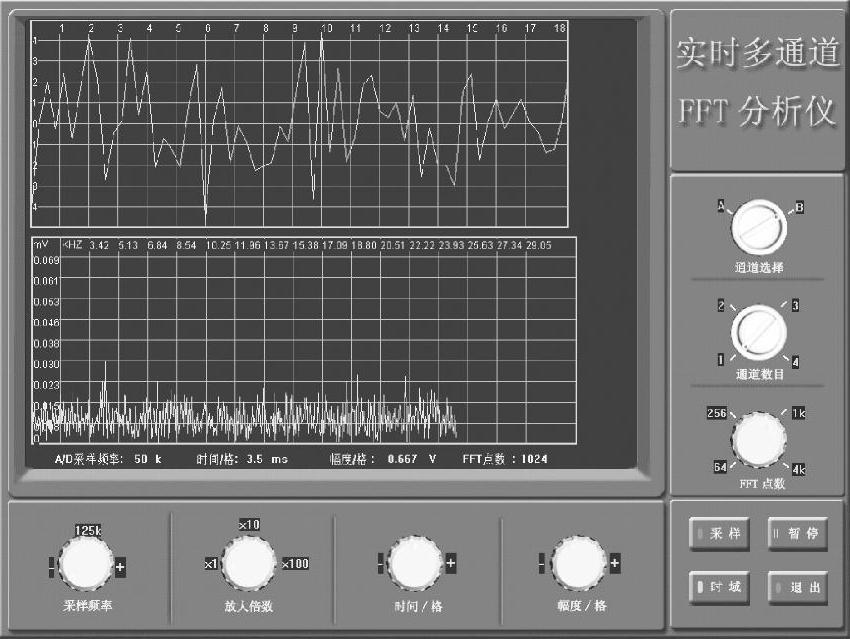Set channel count to 3
Image resolution: width=850 pixels, height=639 pixels.
click(795, 305)
